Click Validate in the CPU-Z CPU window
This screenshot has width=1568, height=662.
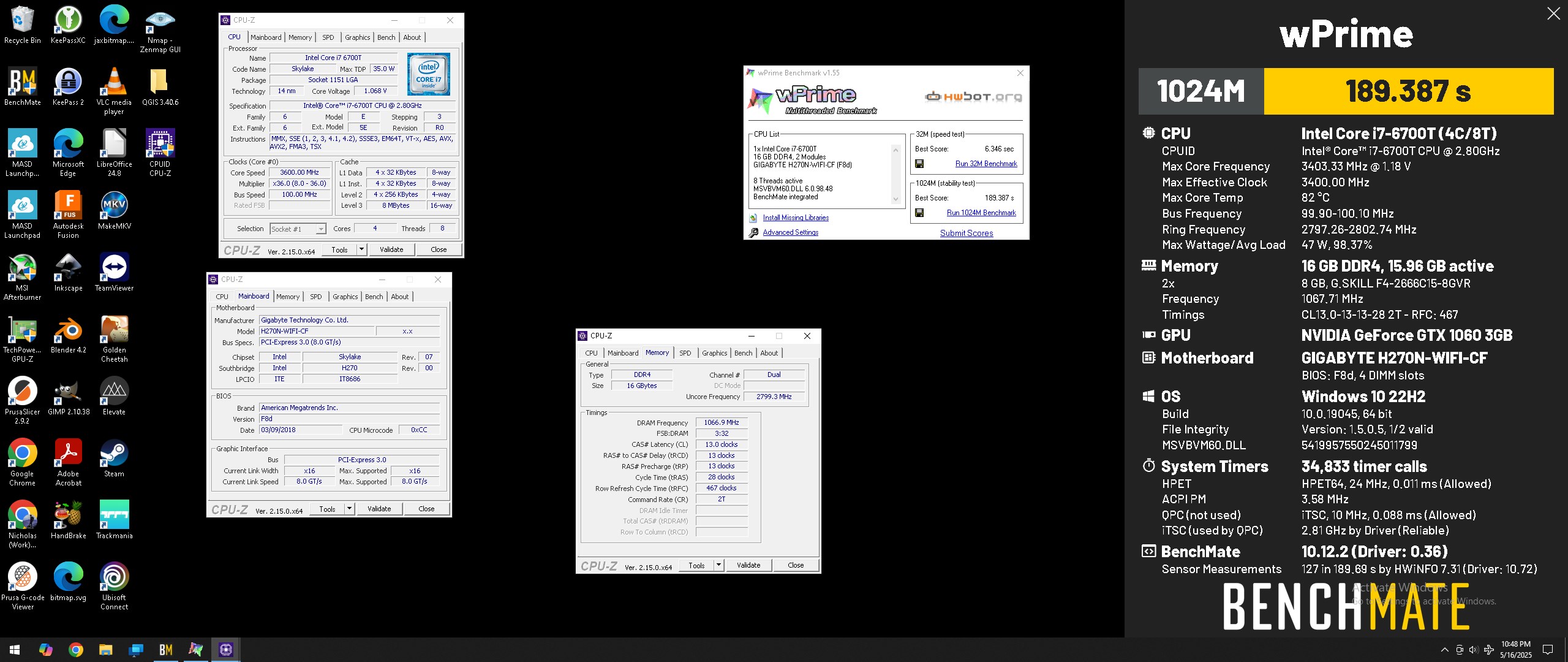[391, 249]
